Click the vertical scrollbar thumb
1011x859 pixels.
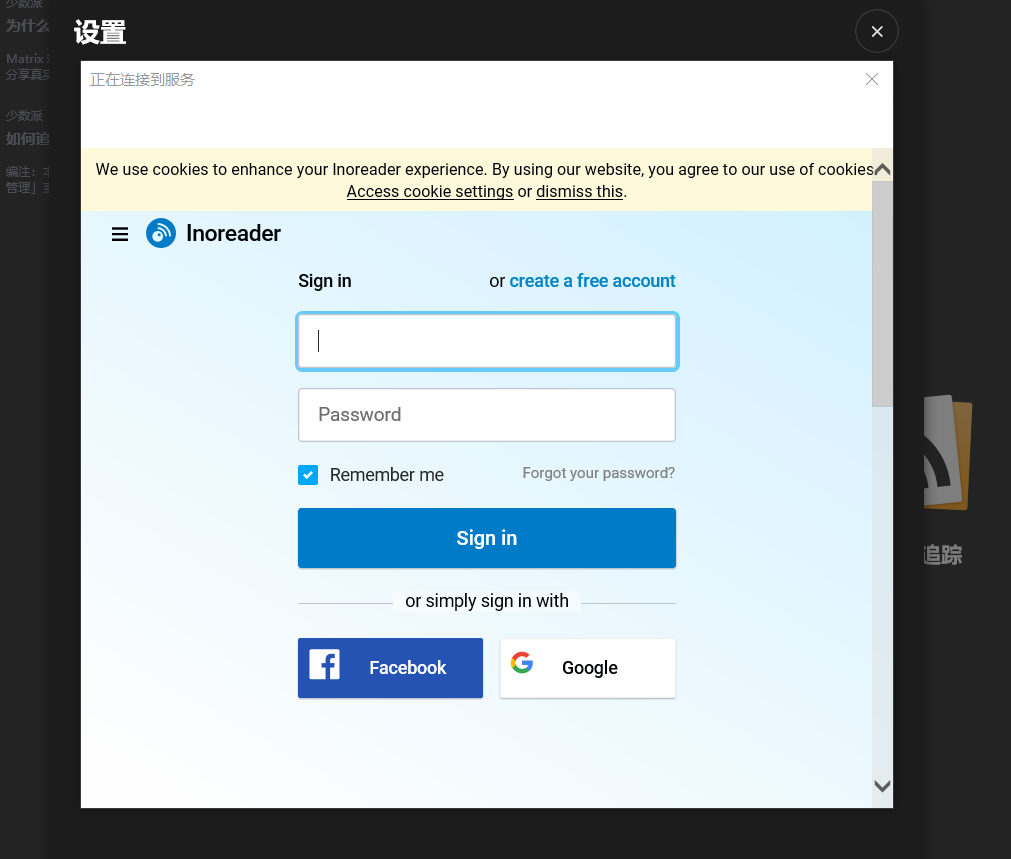tap(882, 293)
